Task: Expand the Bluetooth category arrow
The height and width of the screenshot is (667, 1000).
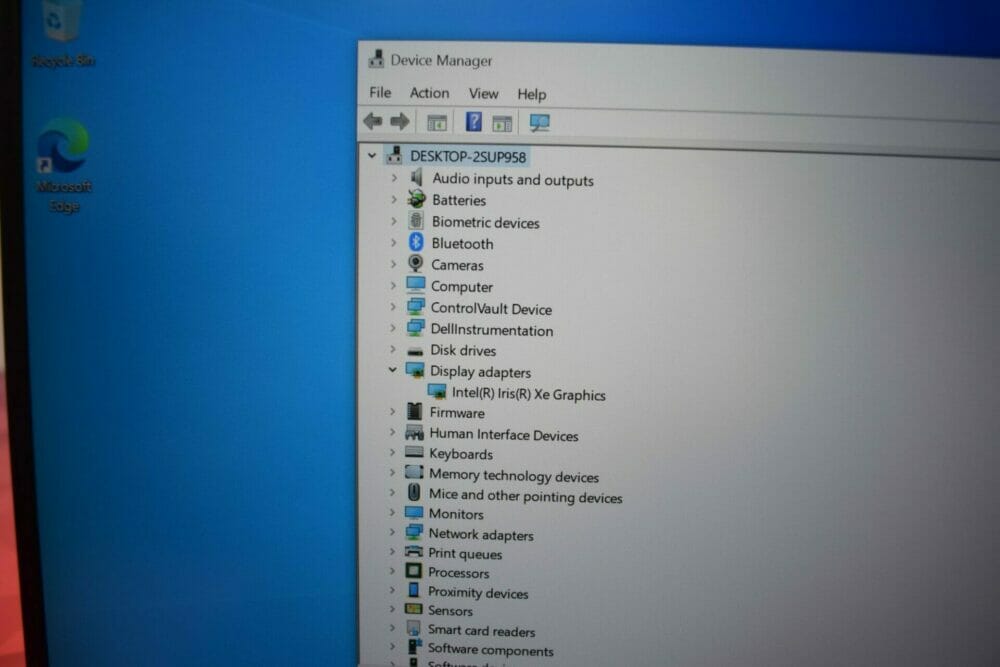Action: (394, 242)
